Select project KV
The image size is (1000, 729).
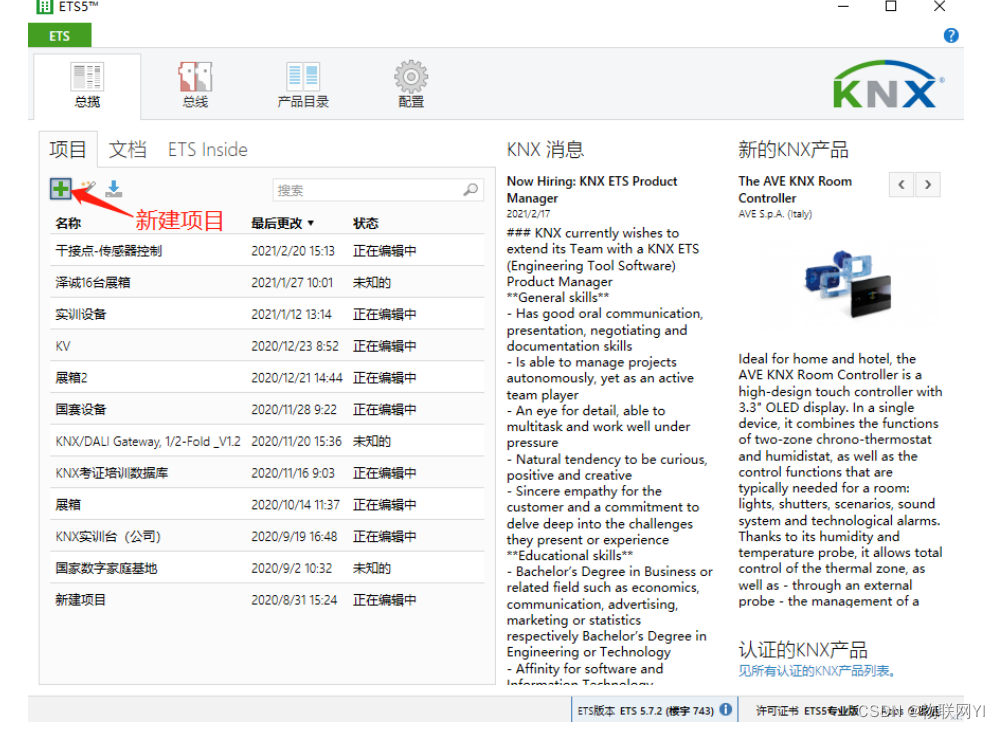coord(267,346)
